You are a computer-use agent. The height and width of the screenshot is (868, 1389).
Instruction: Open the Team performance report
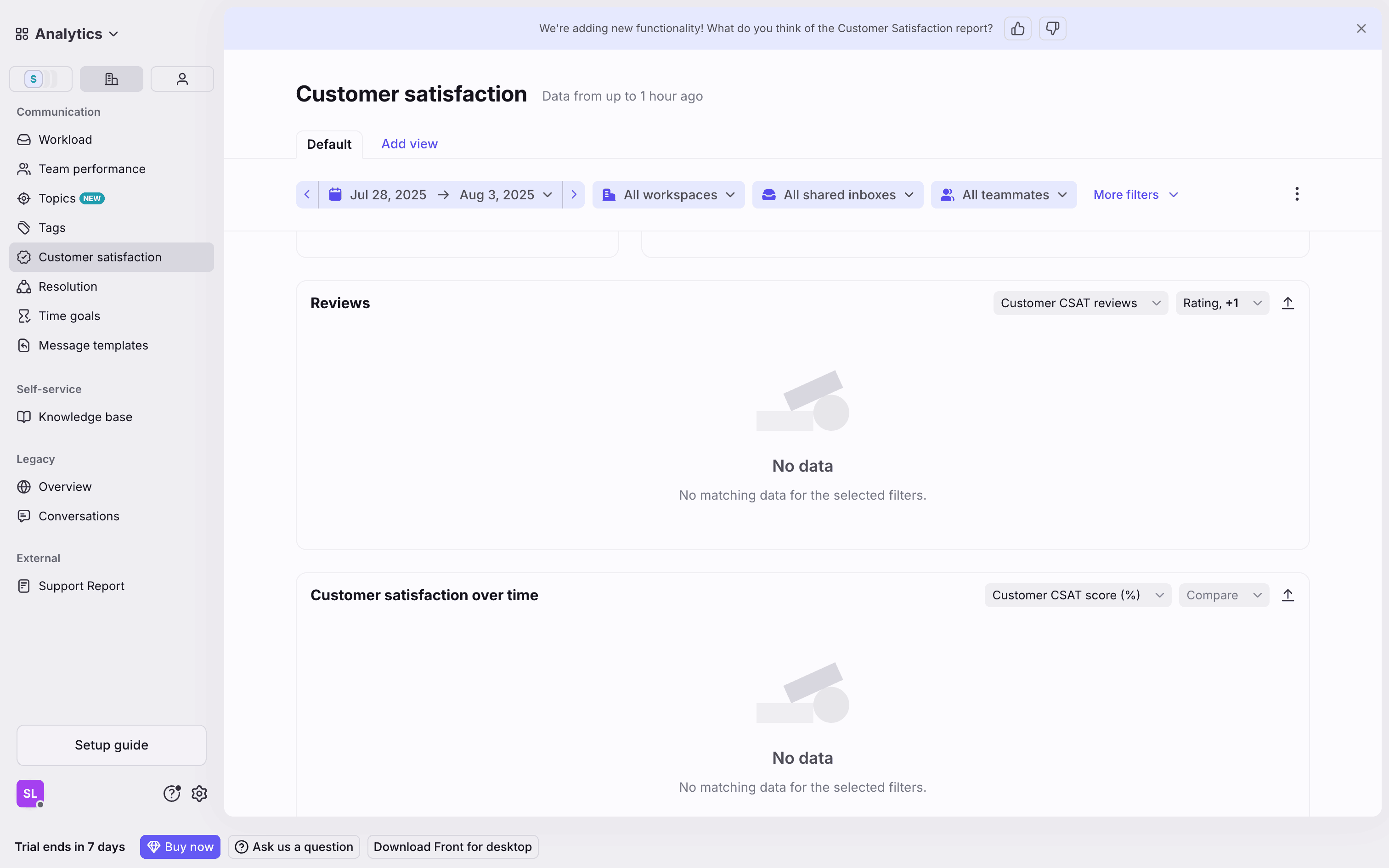[x=92, y=169]
